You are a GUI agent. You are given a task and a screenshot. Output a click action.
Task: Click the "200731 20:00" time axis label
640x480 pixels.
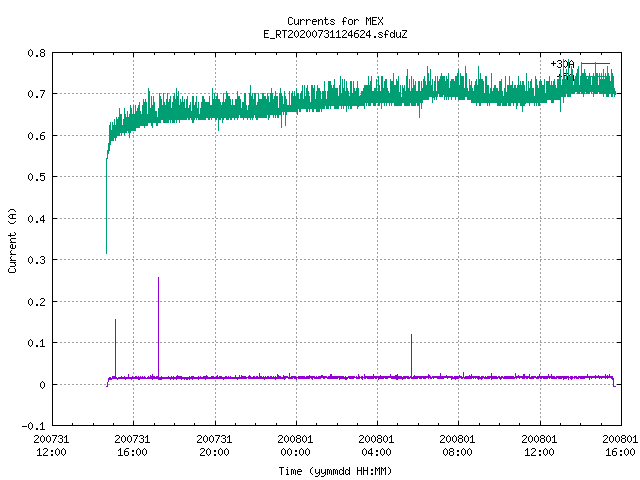point(214,446)
